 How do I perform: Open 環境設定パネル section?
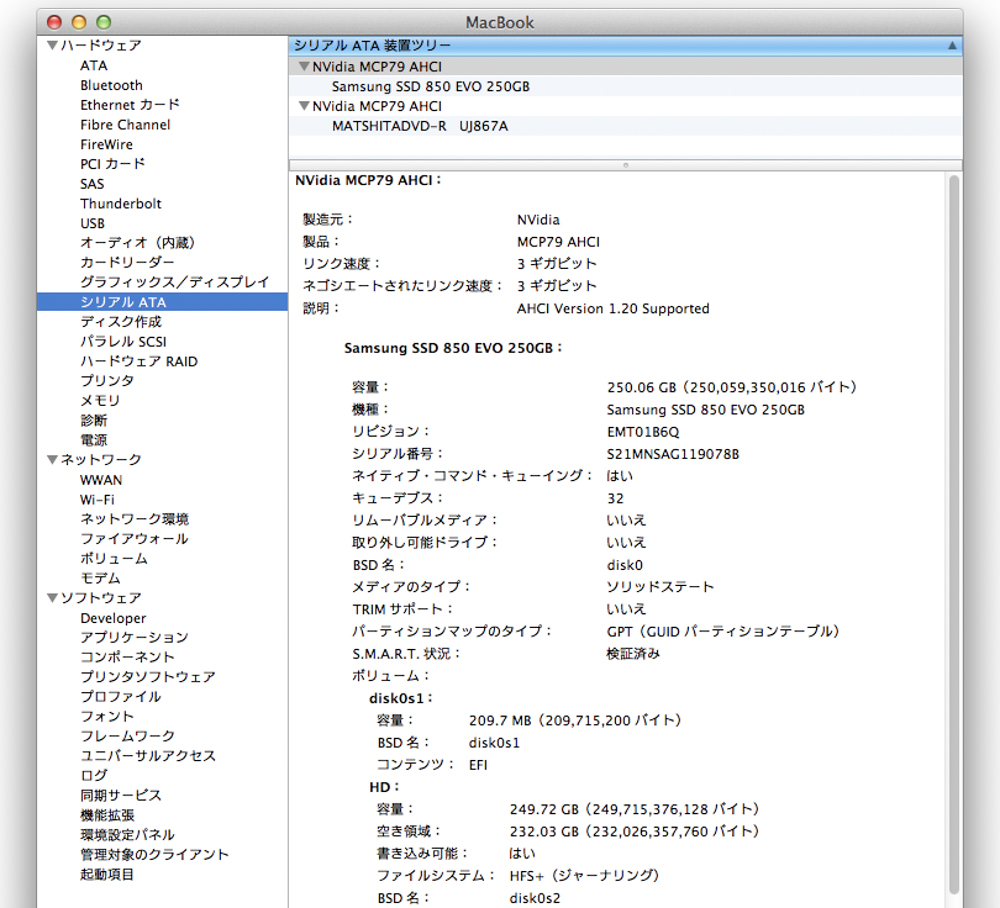[x=128, y=835]
